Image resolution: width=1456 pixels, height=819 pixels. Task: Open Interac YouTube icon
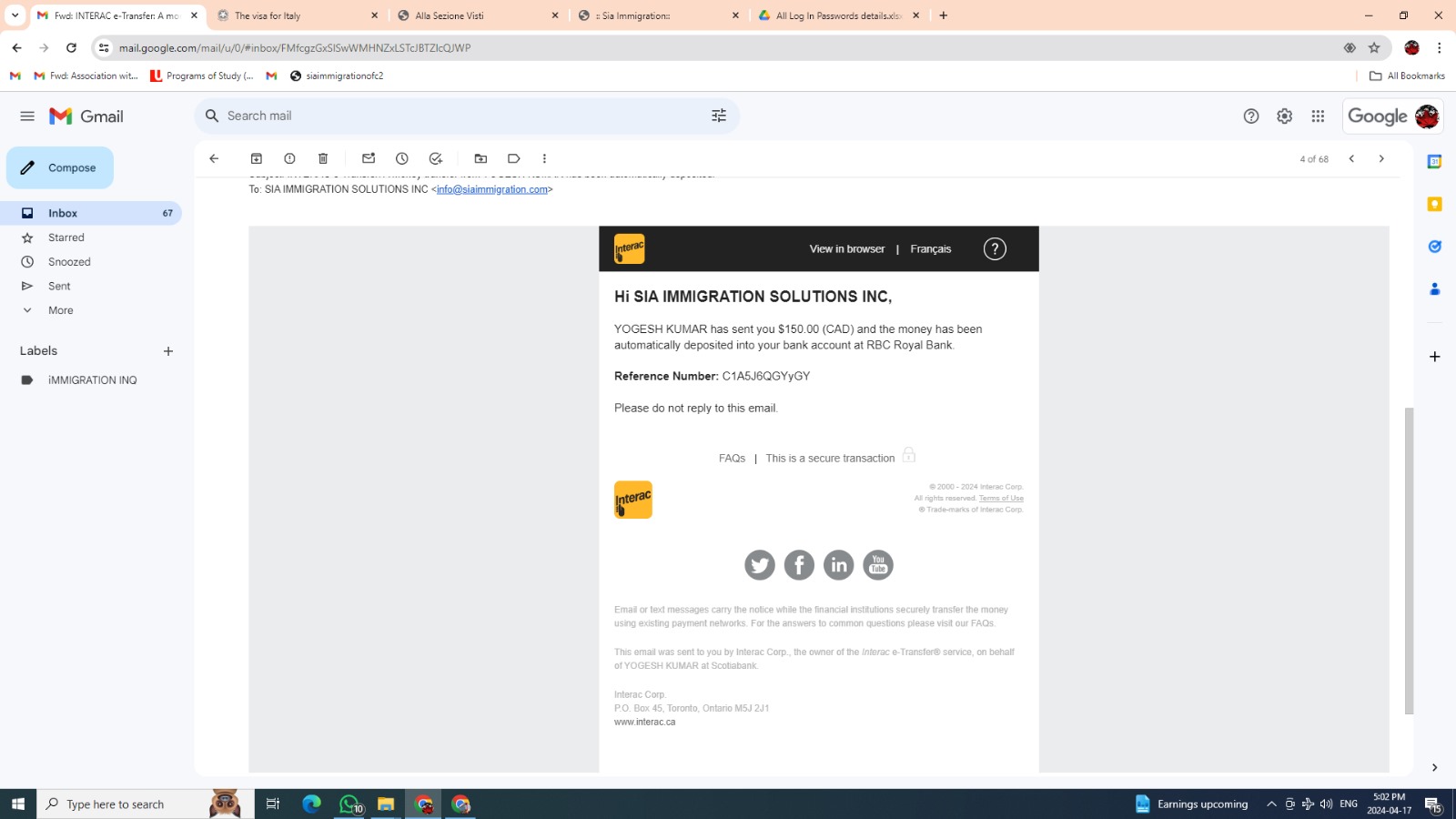pos(878,565)
